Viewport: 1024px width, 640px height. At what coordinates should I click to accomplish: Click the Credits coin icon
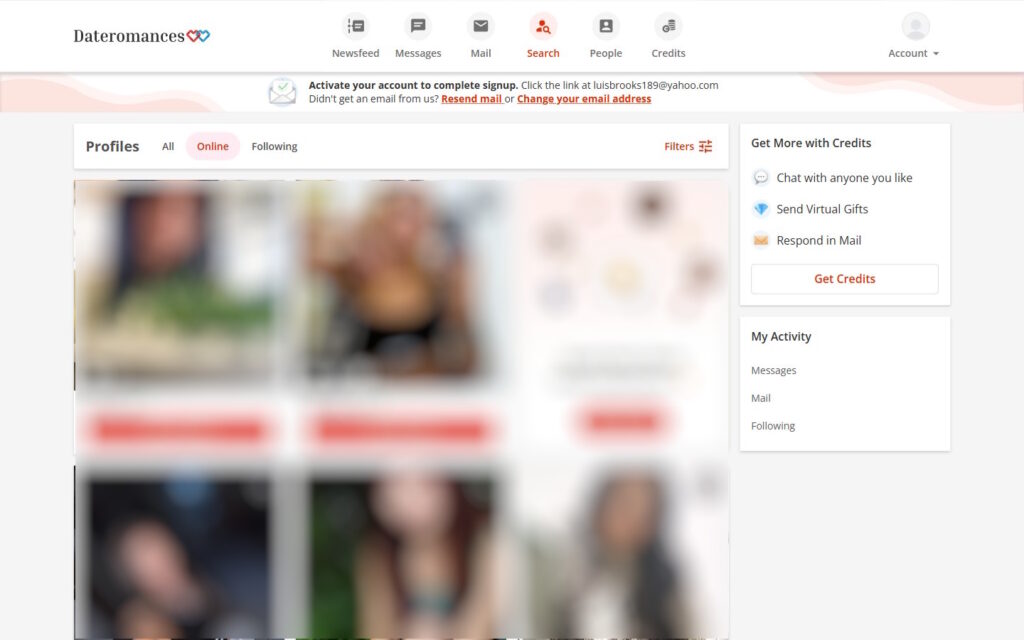[667, 25]
